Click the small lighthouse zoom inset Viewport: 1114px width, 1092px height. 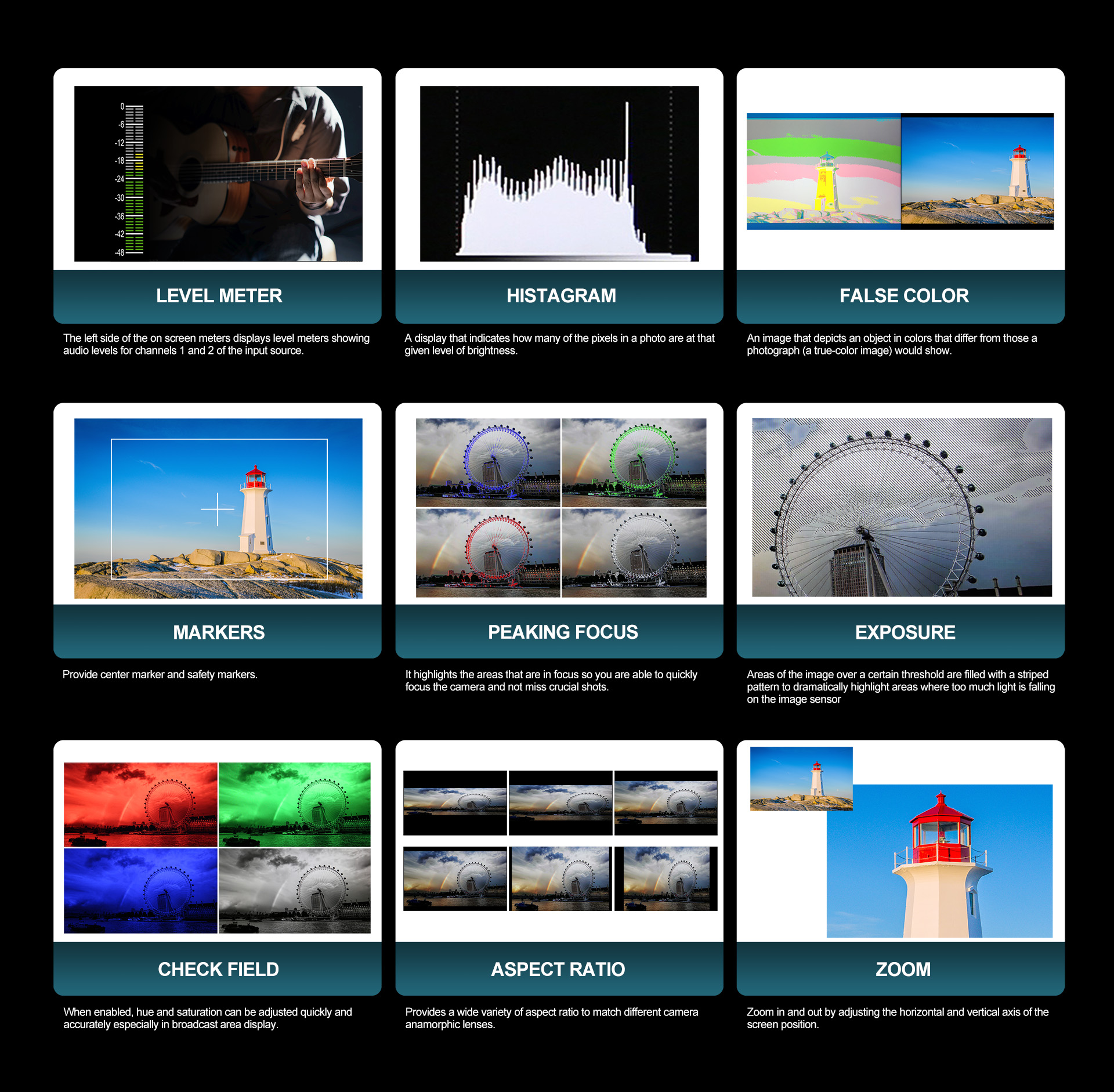pos(801,778)
